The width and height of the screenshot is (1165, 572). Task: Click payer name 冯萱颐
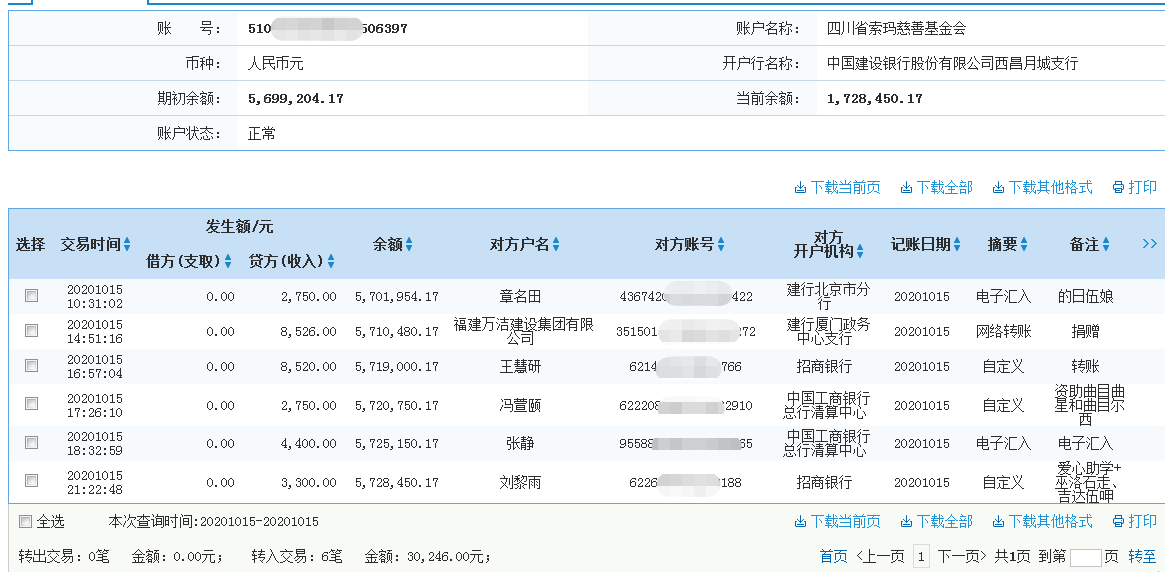(x=519, y=406)
